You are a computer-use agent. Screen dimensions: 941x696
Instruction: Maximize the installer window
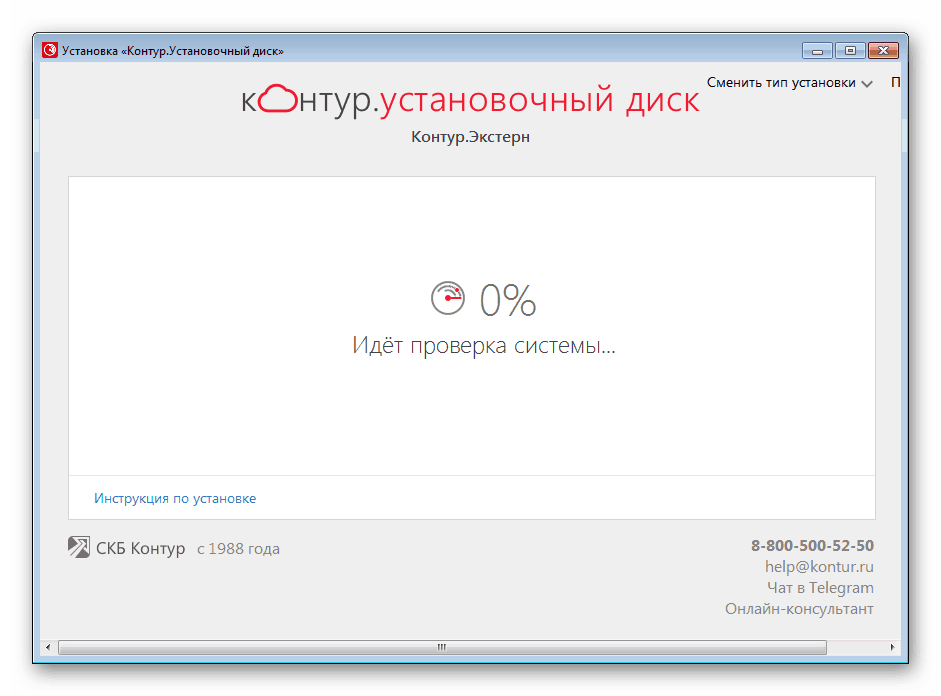849,50
